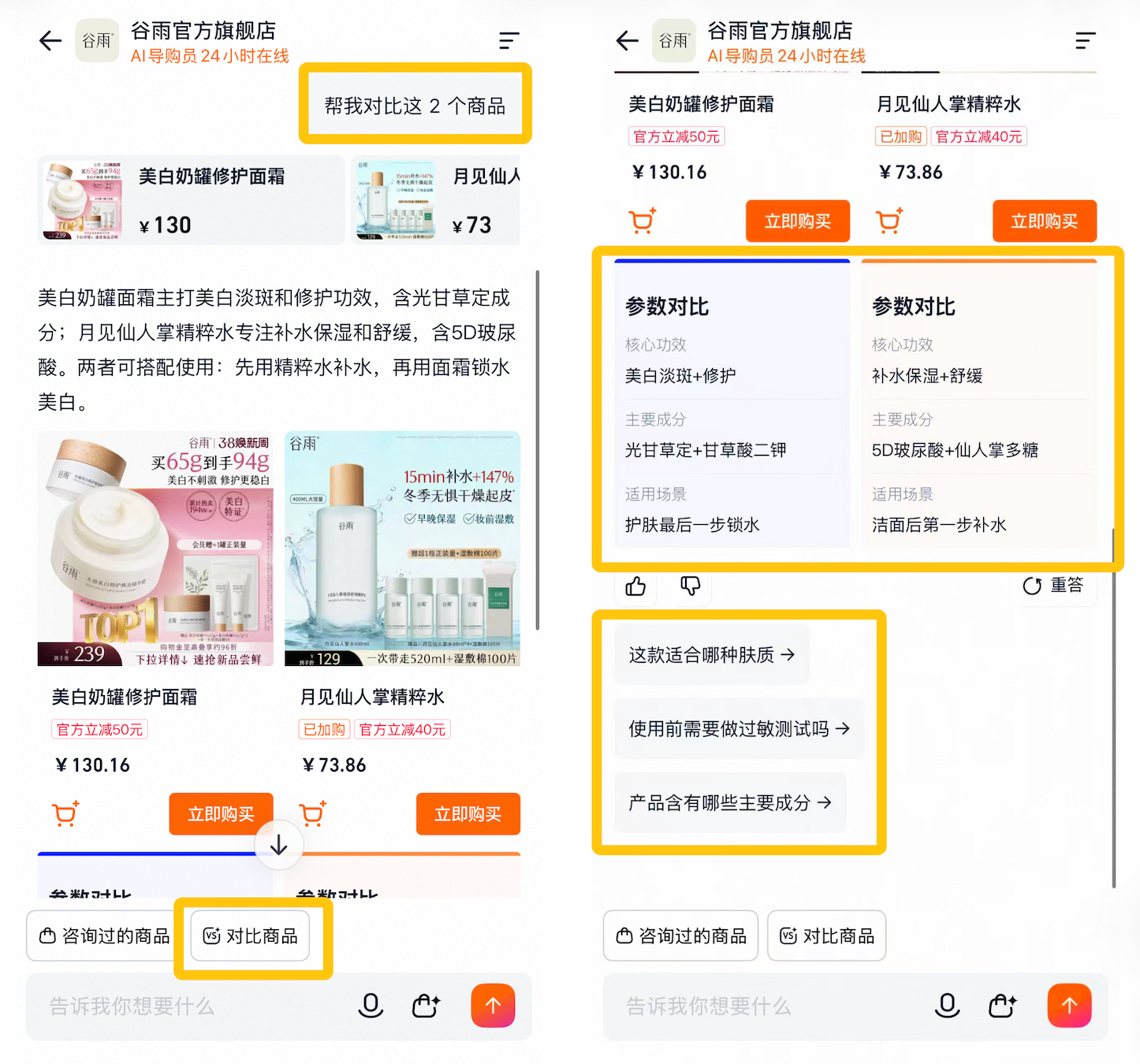
Task: Tap the microphone icon on the right phone screen
Action: tap(947, 1006)
